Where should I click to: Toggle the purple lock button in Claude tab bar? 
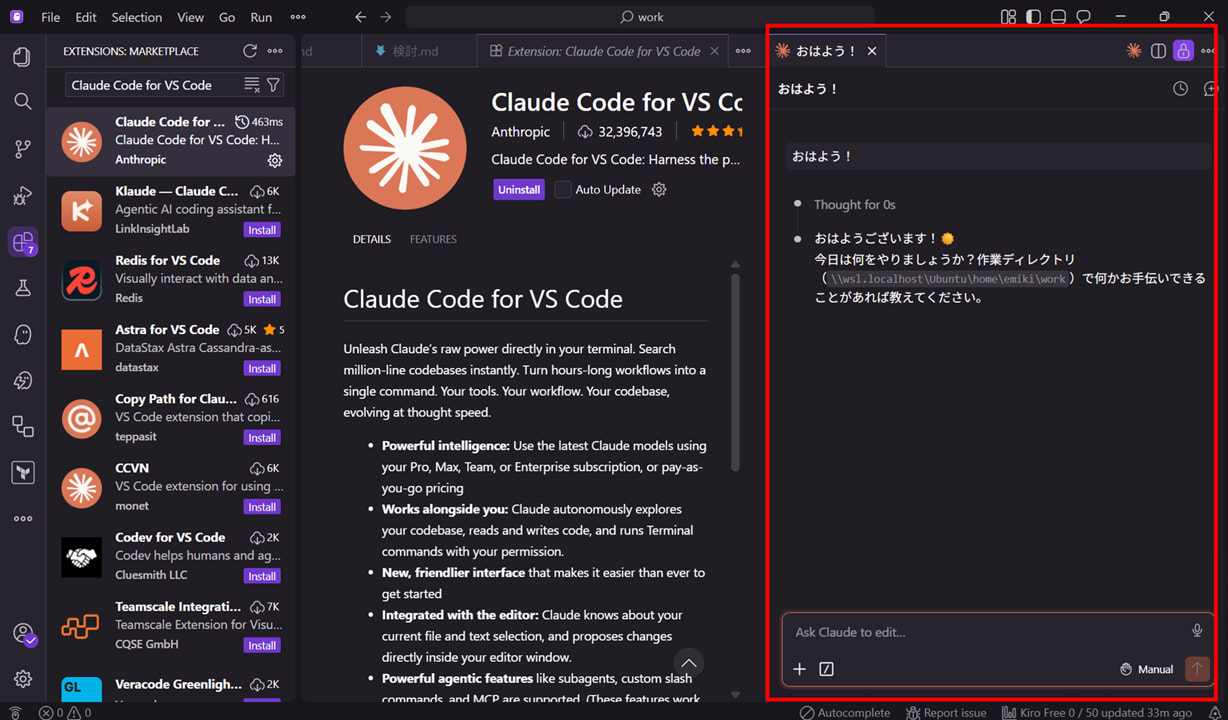tap(1184, 51)
